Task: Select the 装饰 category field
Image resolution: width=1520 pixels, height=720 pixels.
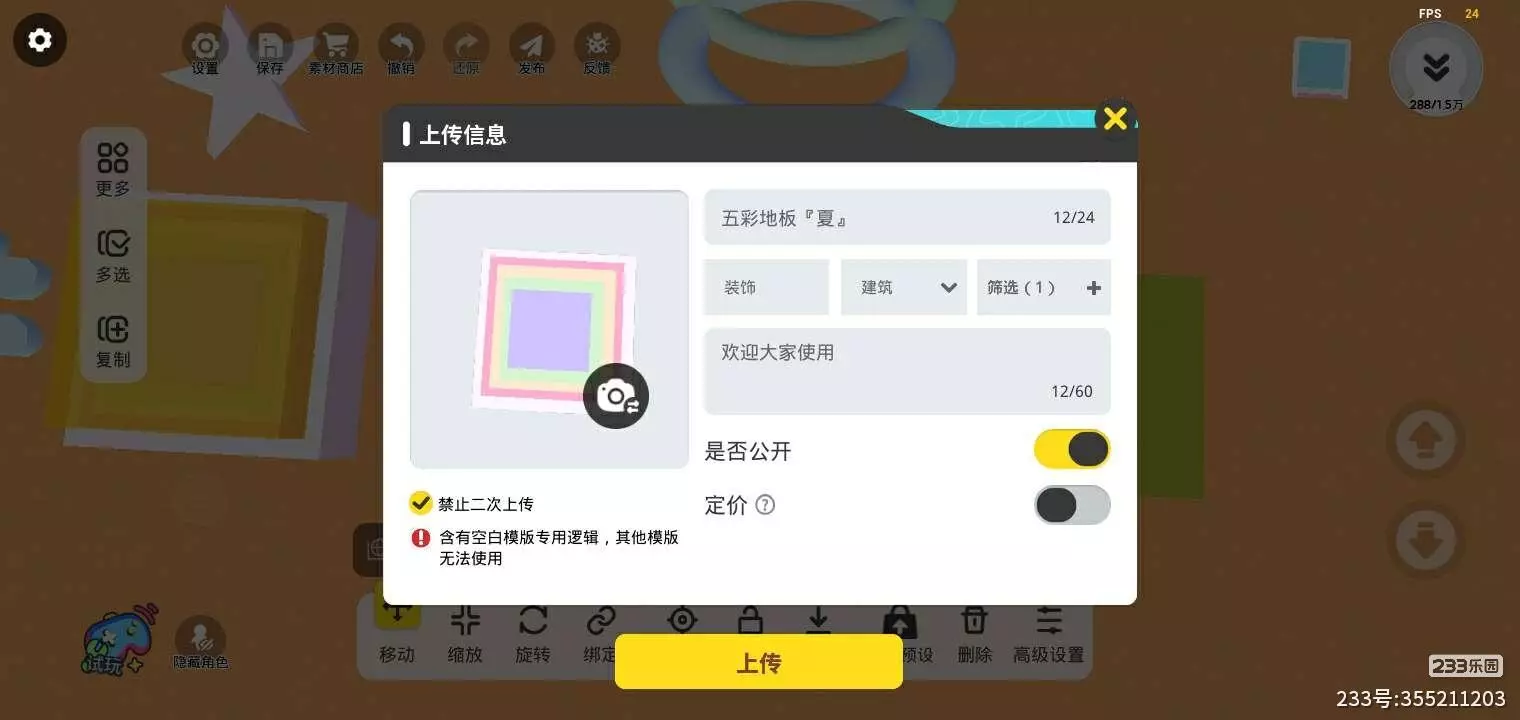Action: coord(767,287)
